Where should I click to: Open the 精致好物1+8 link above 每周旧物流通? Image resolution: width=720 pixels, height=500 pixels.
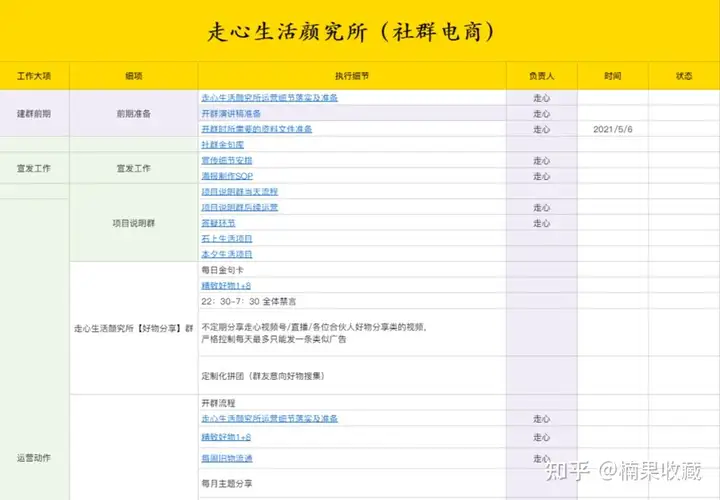(x=226, y=437)
